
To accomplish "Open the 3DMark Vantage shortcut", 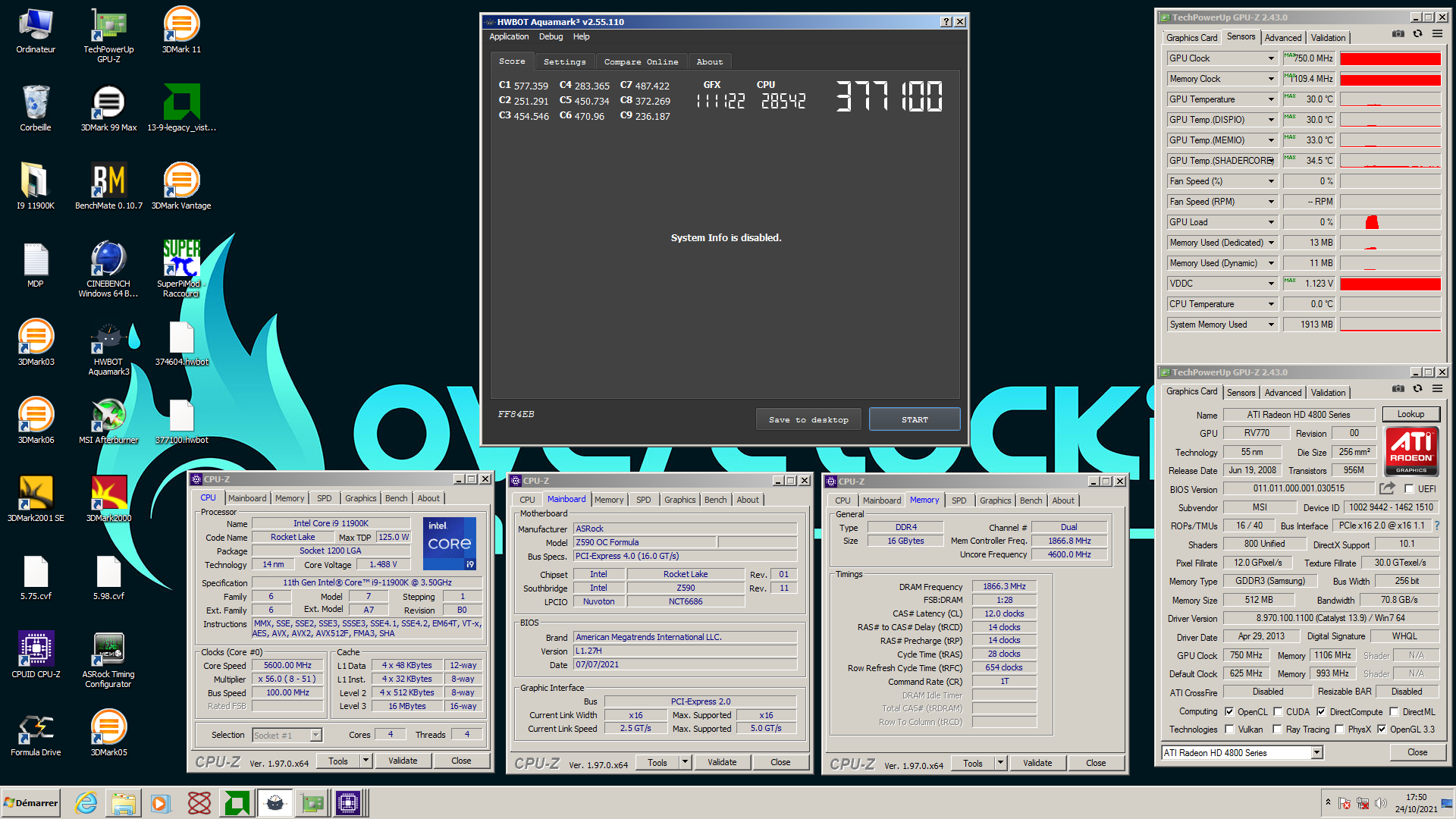I will 181,187.
